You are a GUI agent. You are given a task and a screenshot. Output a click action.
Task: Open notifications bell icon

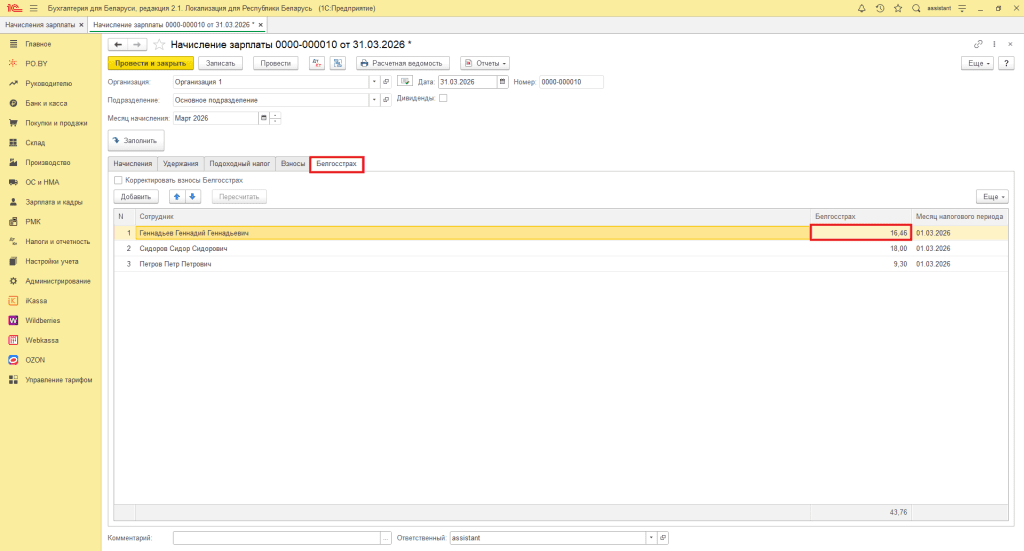(861, 8)
